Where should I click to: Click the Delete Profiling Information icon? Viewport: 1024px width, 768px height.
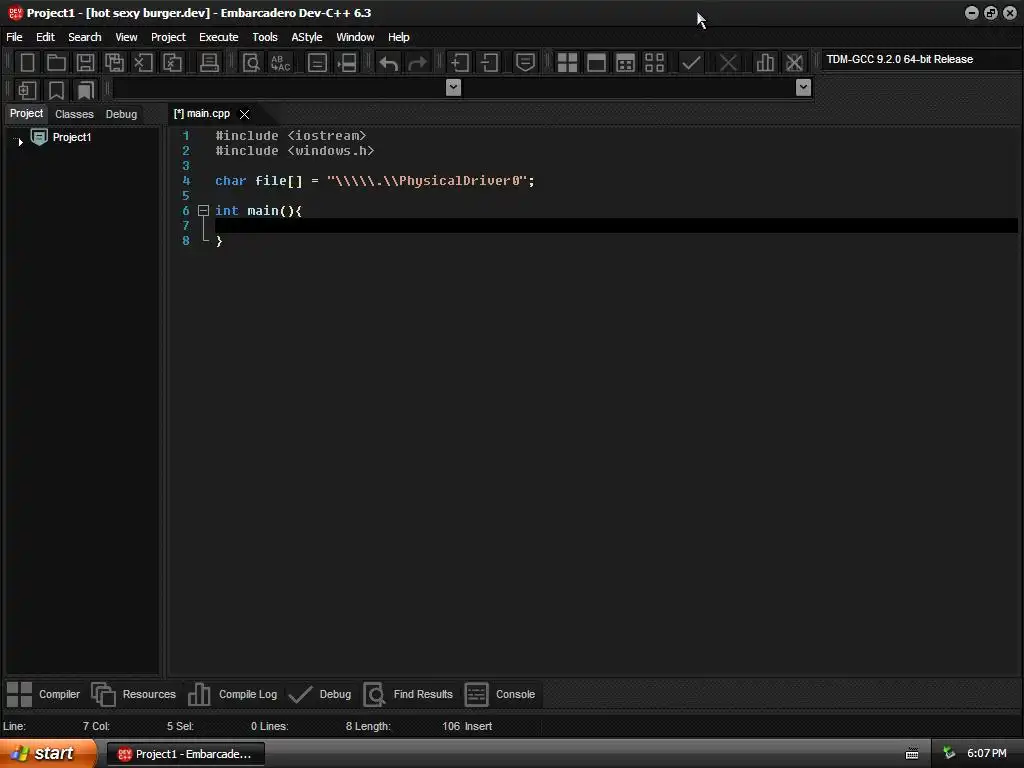click(794, 63)
